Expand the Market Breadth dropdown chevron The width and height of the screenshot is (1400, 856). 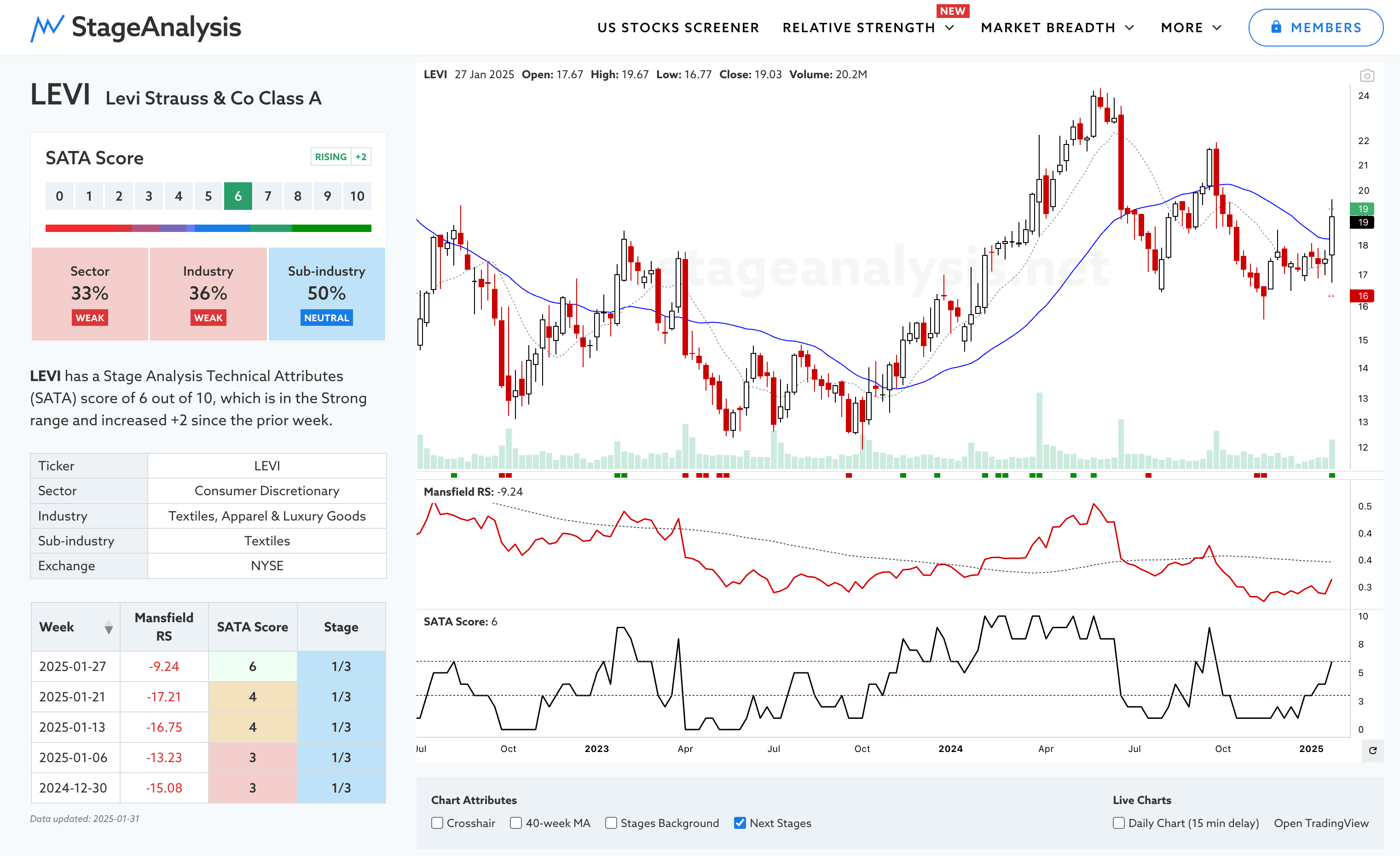(1129, 28)
